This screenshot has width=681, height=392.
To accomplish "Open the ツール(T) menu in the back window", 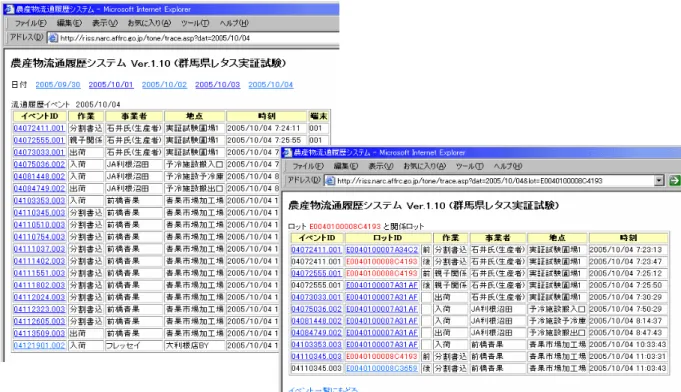I will pyautogui.click(x=195, y=23).
